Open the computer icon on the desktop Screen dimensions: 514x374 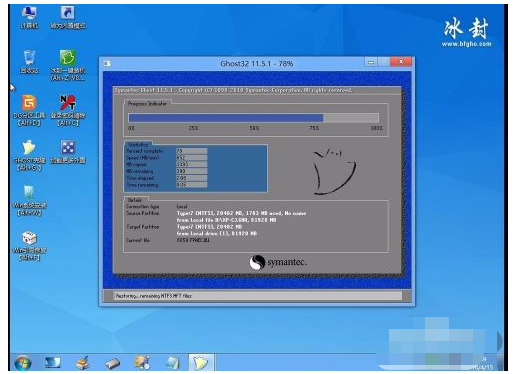[29, 16]
